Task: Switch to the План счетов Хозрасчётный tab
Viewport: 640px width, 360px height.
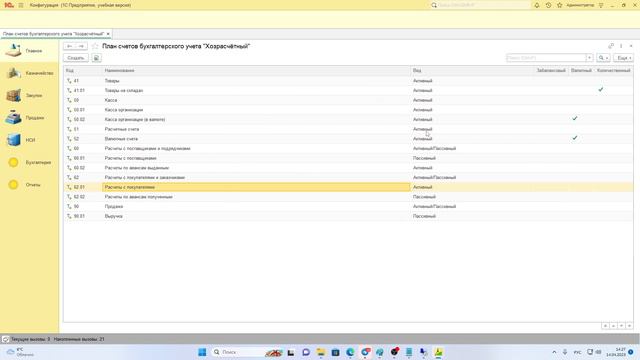Action: click(x=53, y=34)
